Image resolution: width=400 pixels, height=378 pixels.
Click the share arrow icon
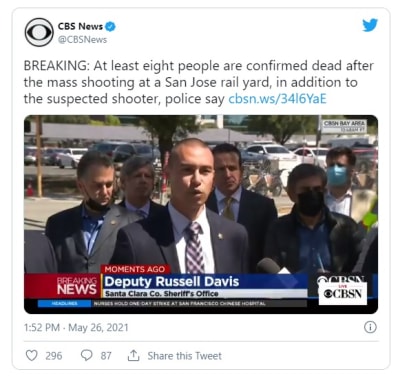pos(133,355)
